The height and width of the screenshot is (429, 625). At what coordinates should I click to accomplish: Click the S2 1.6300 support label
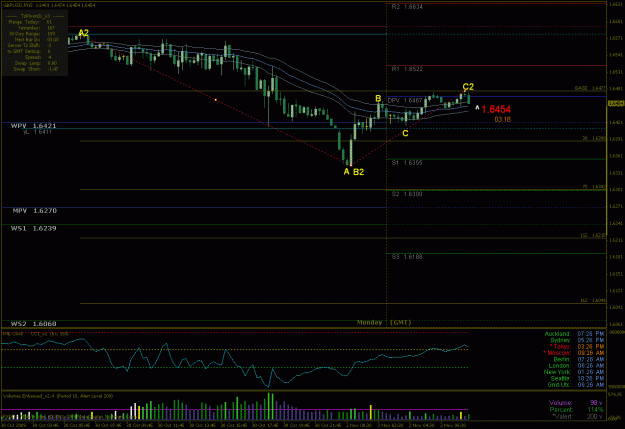[407, 194]
